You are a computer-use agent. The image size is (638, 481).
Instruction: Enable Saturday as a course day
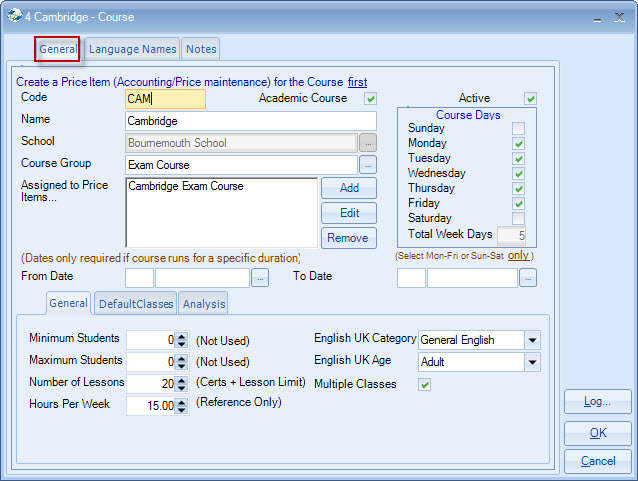coord(518,218)
